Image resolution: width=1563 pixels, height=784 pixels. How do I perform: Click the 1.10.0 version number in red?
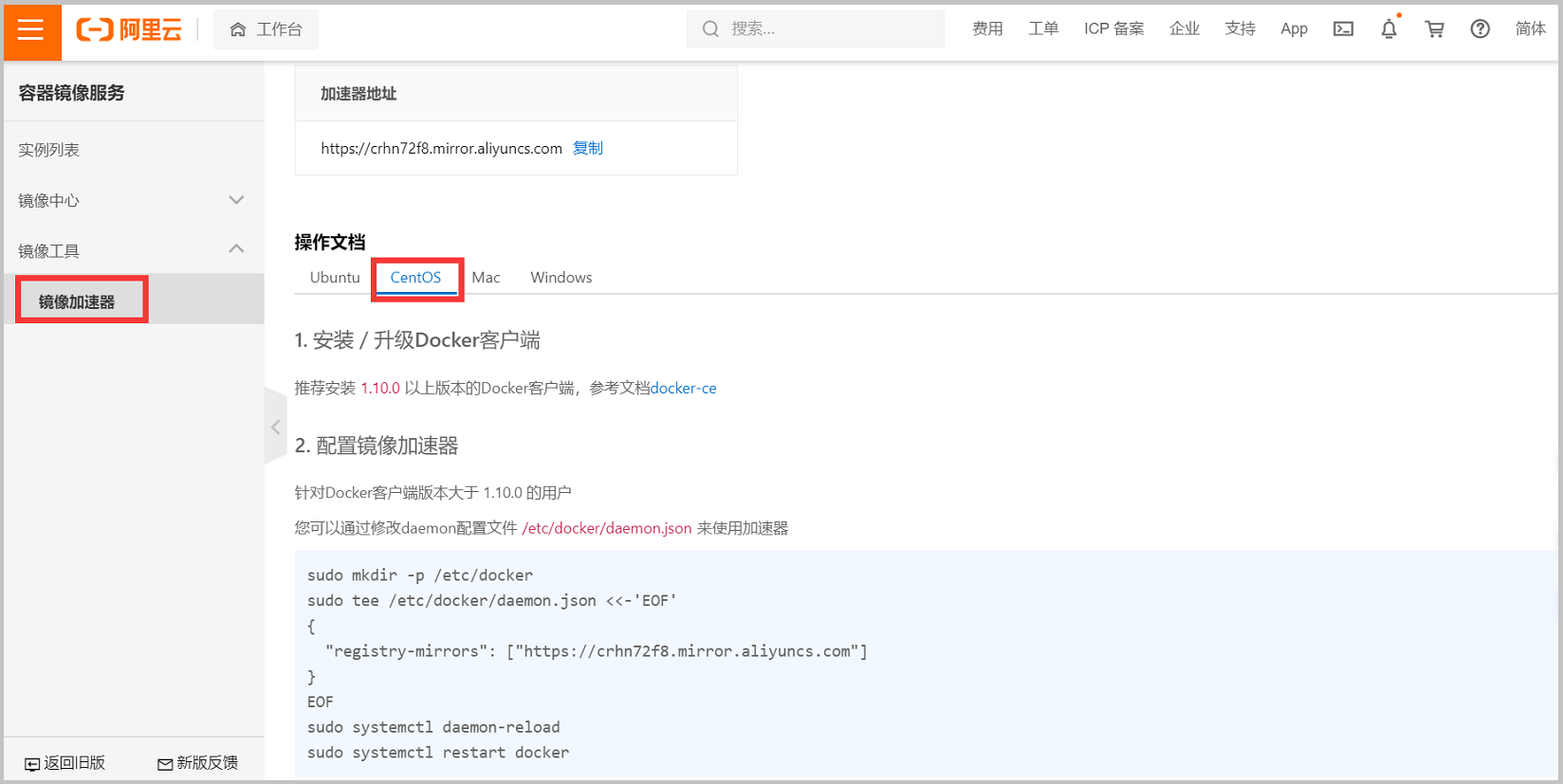click(x=380, y=388)
